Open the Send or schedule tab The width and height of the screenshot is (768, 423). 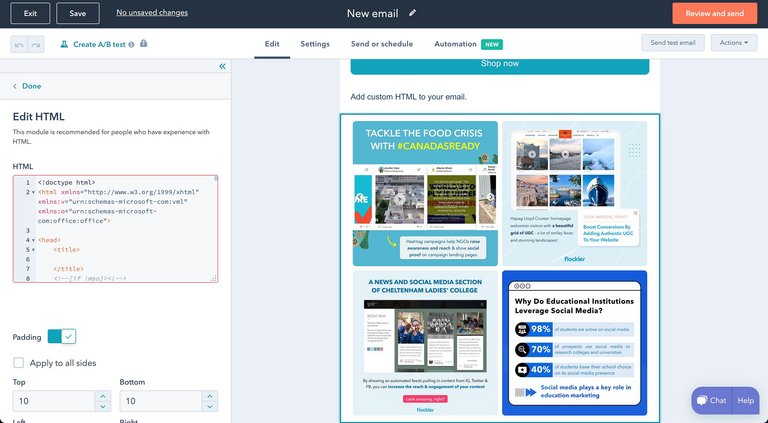click(382, 44)
